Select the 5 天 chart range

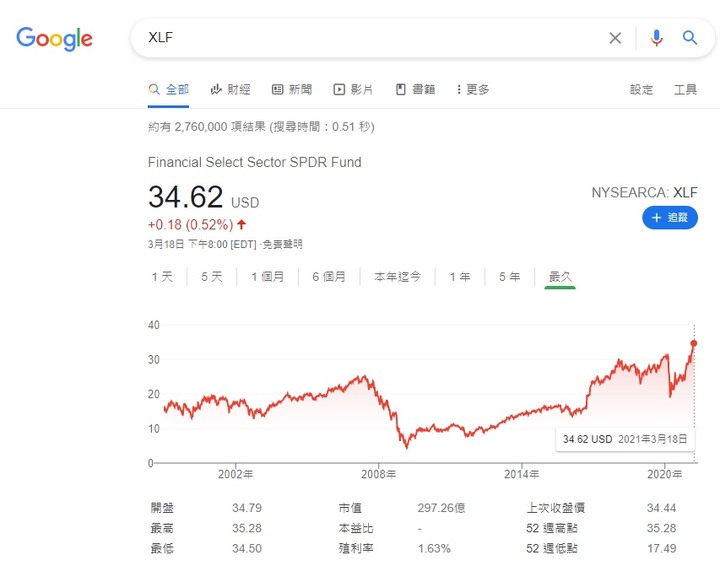click(x=212, y=277)
